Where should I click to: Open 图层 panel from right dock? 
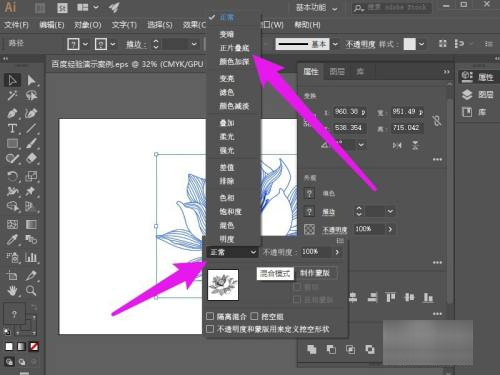[477, 95]
